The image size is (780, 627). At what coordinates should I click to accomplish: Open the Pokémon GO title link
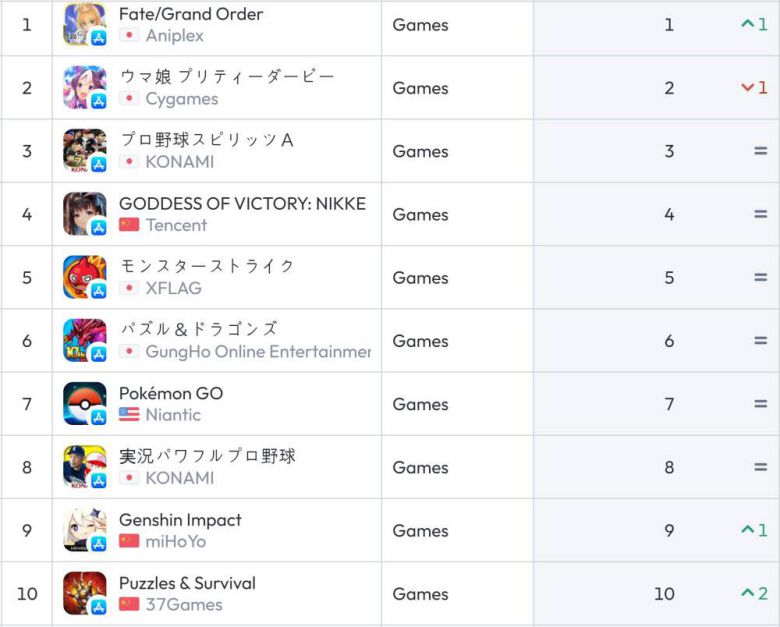(x=171, y=393)
